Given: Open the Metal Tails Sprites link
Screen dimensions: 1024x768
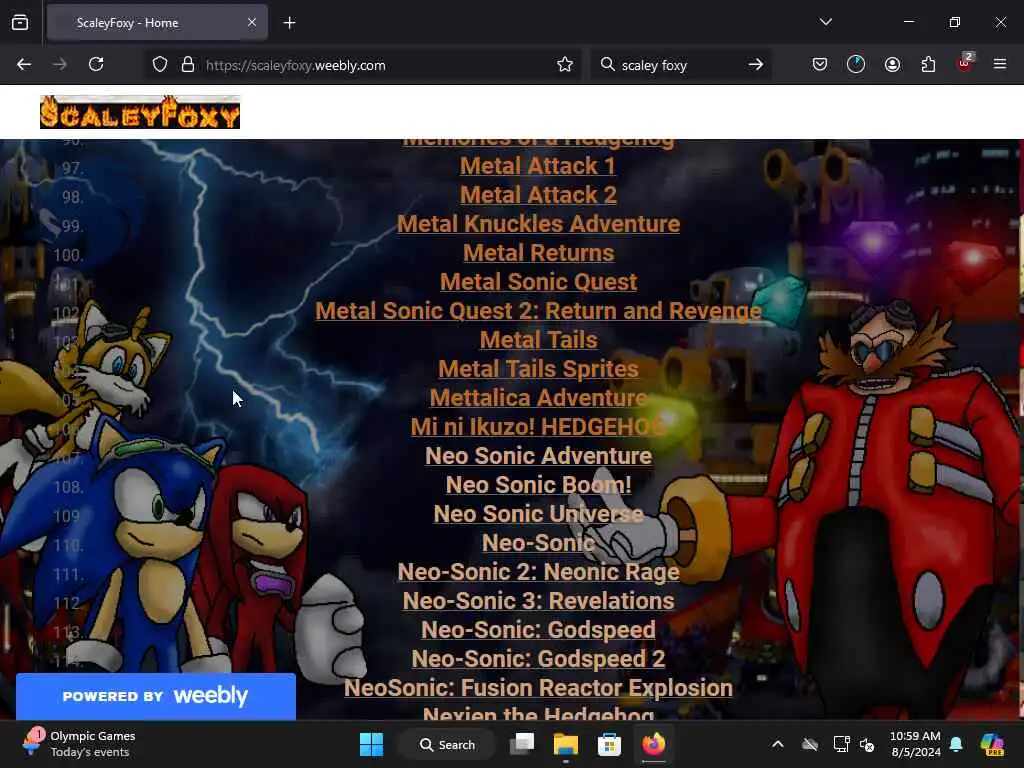Looking at the screenshot, I should coord(538,369).
